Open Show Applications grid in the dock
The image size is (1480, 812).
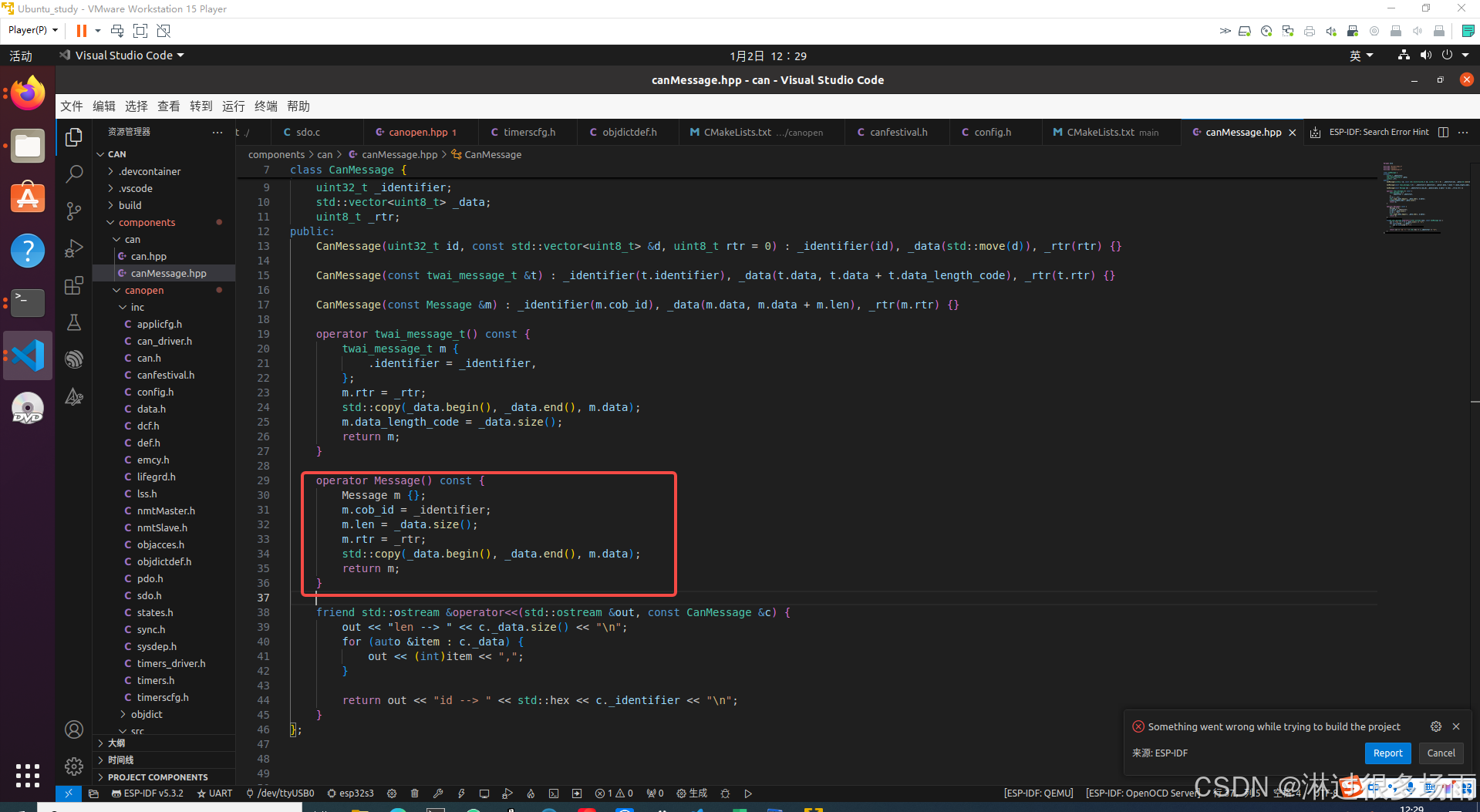point(28,775)
